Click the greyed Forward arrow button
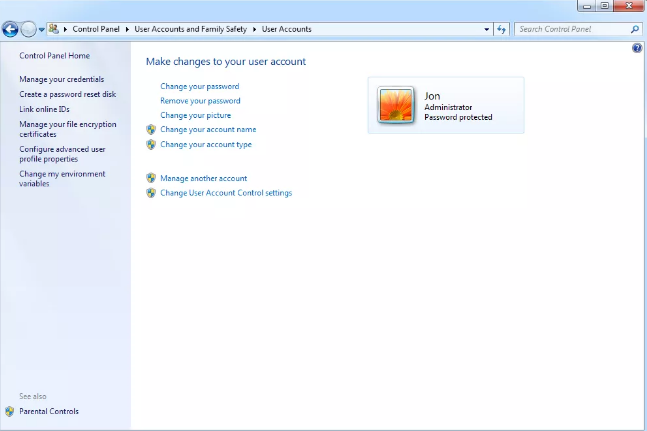This screenshot has width=647, height=431. [x=28, y=29]
